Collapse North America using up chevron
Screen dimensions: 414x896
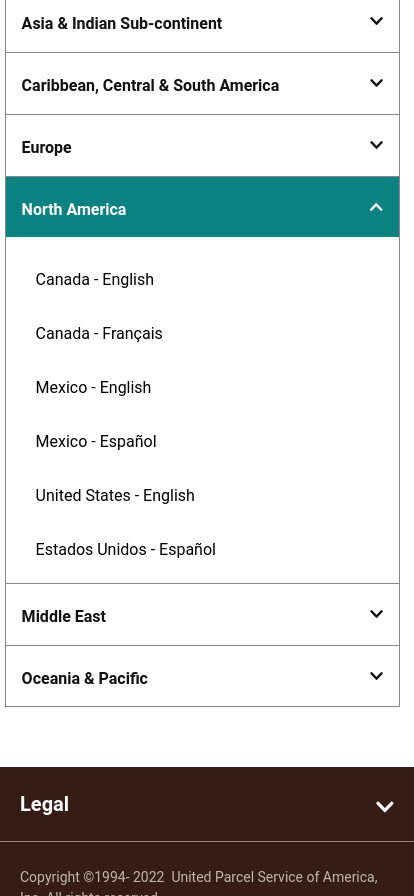point(376,207)
